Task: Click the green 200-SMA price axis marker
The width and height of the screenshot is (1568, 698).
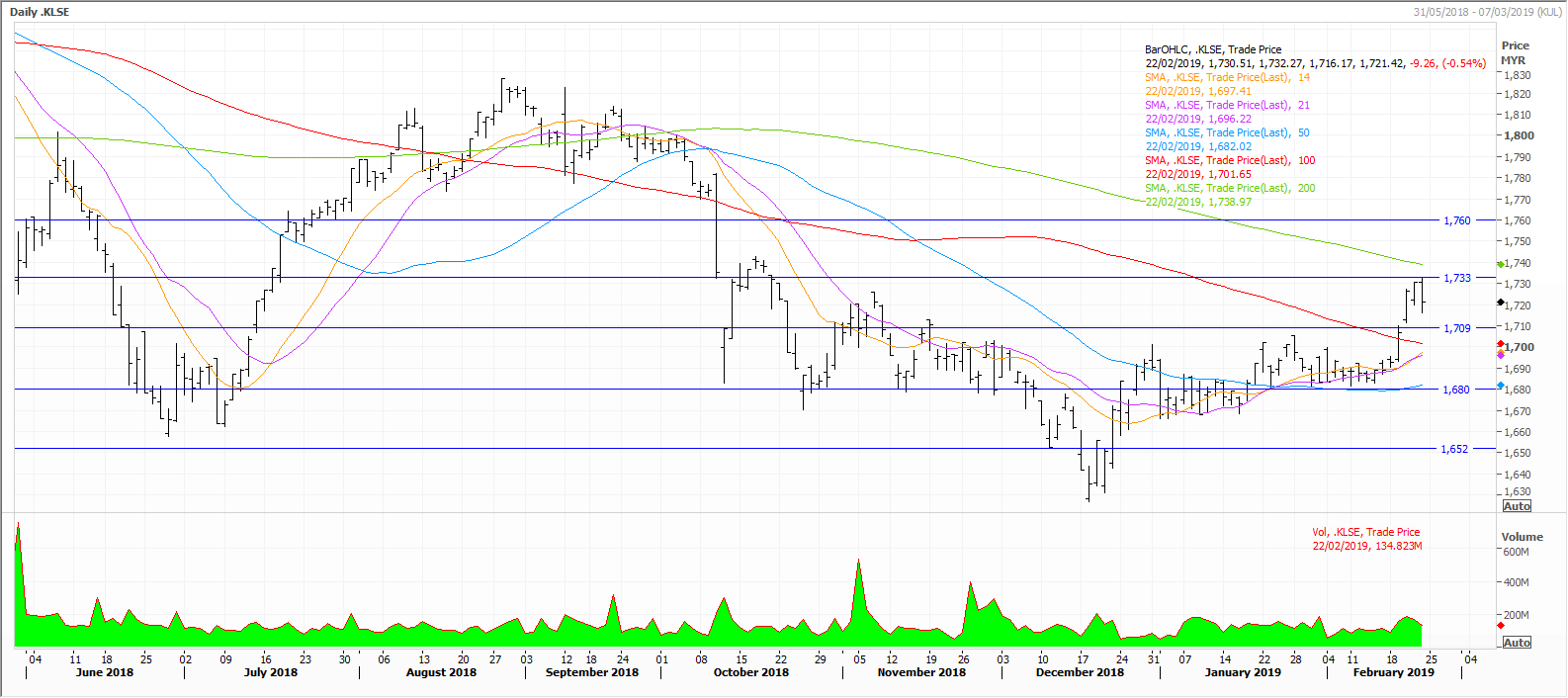Action: click(x=1501, y=264)
